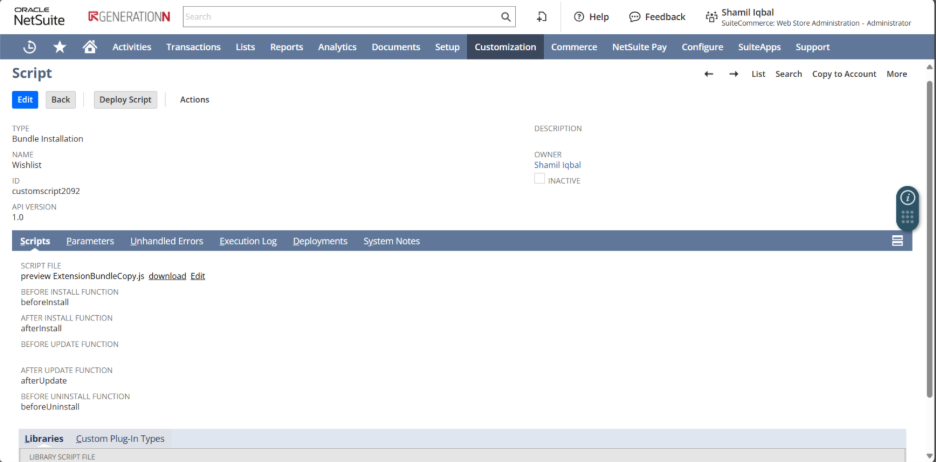Screen dimensions: 936x462
Task: Toggle the Inactive checkbox
Action: point(540,179)
